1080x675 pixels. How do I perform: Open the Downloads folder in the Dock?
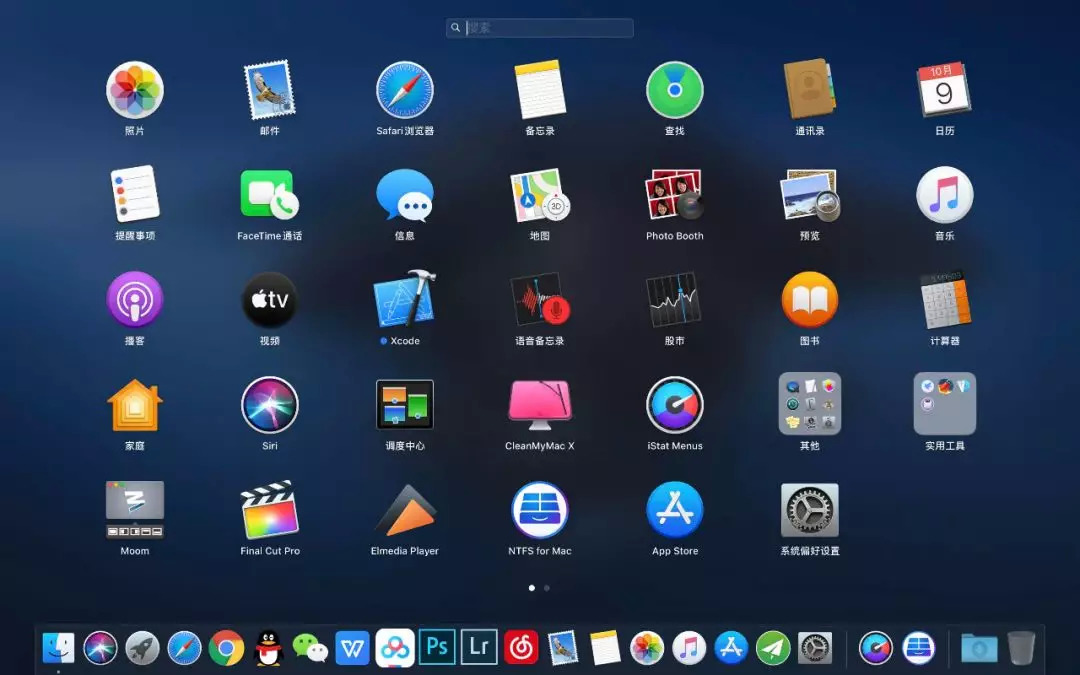979,648
